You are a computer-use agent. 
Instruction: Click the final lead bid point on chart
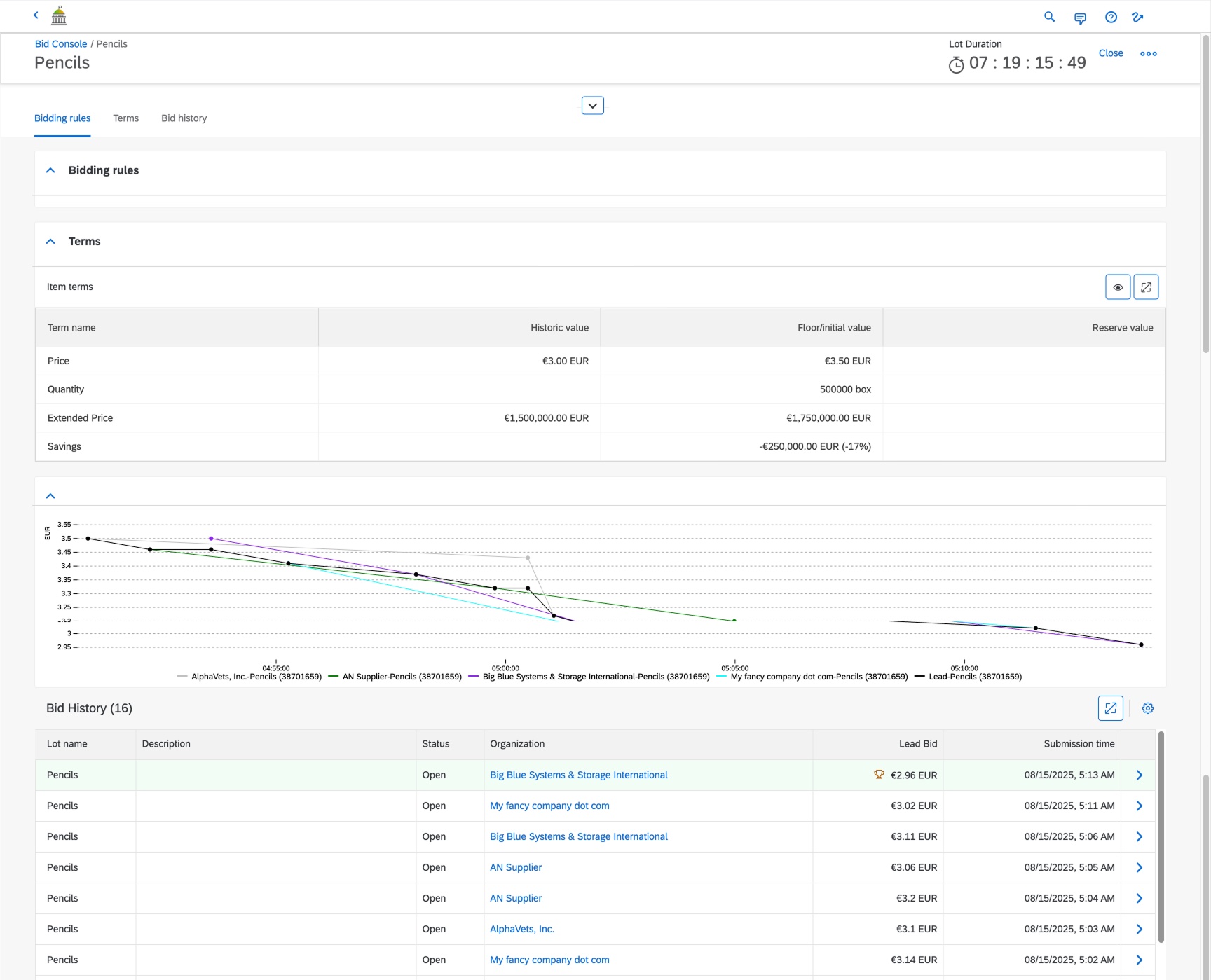tap(1141, 644)
